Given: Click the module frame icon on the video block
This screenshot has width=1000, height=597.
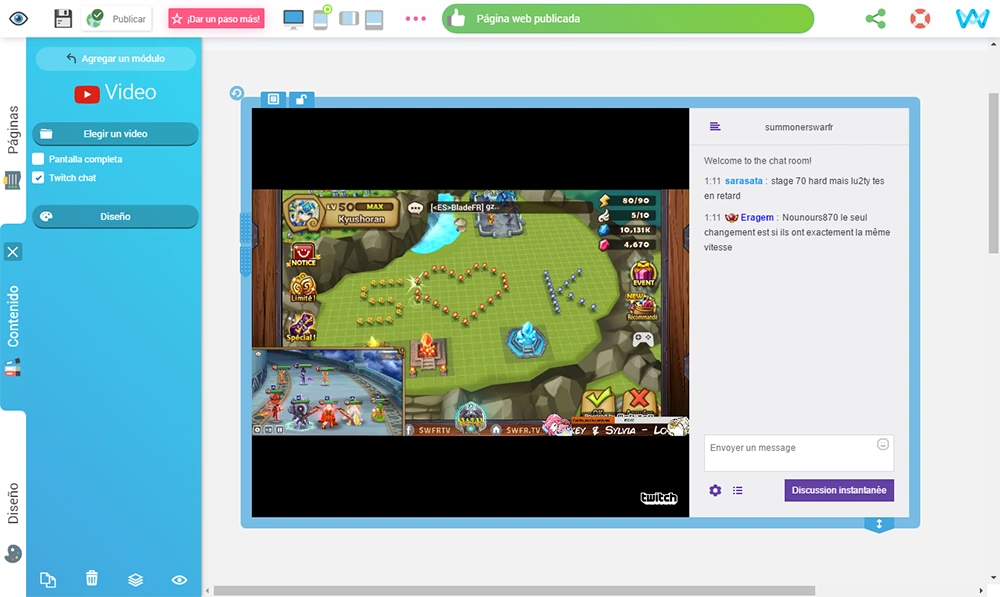Looking at the screenshot, I should (274, 99).
